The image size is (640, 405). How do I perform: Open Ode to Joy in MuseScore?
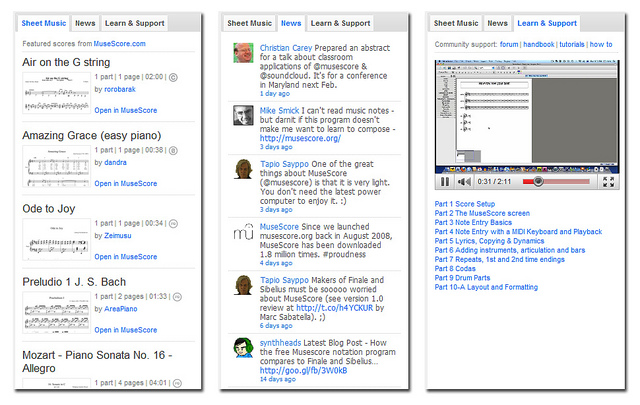click(126, 257)
